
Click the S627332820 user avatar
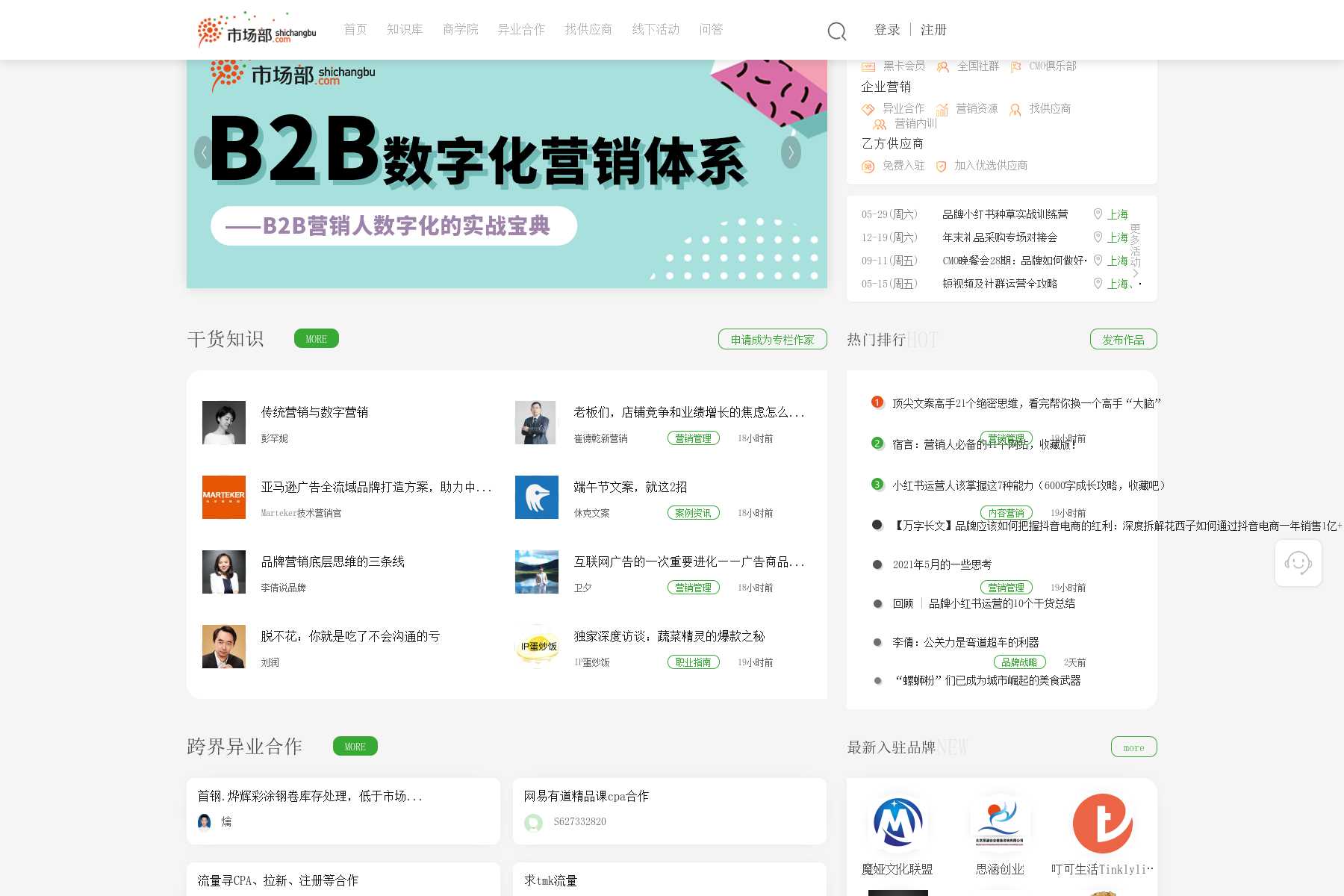coord(533,823)
